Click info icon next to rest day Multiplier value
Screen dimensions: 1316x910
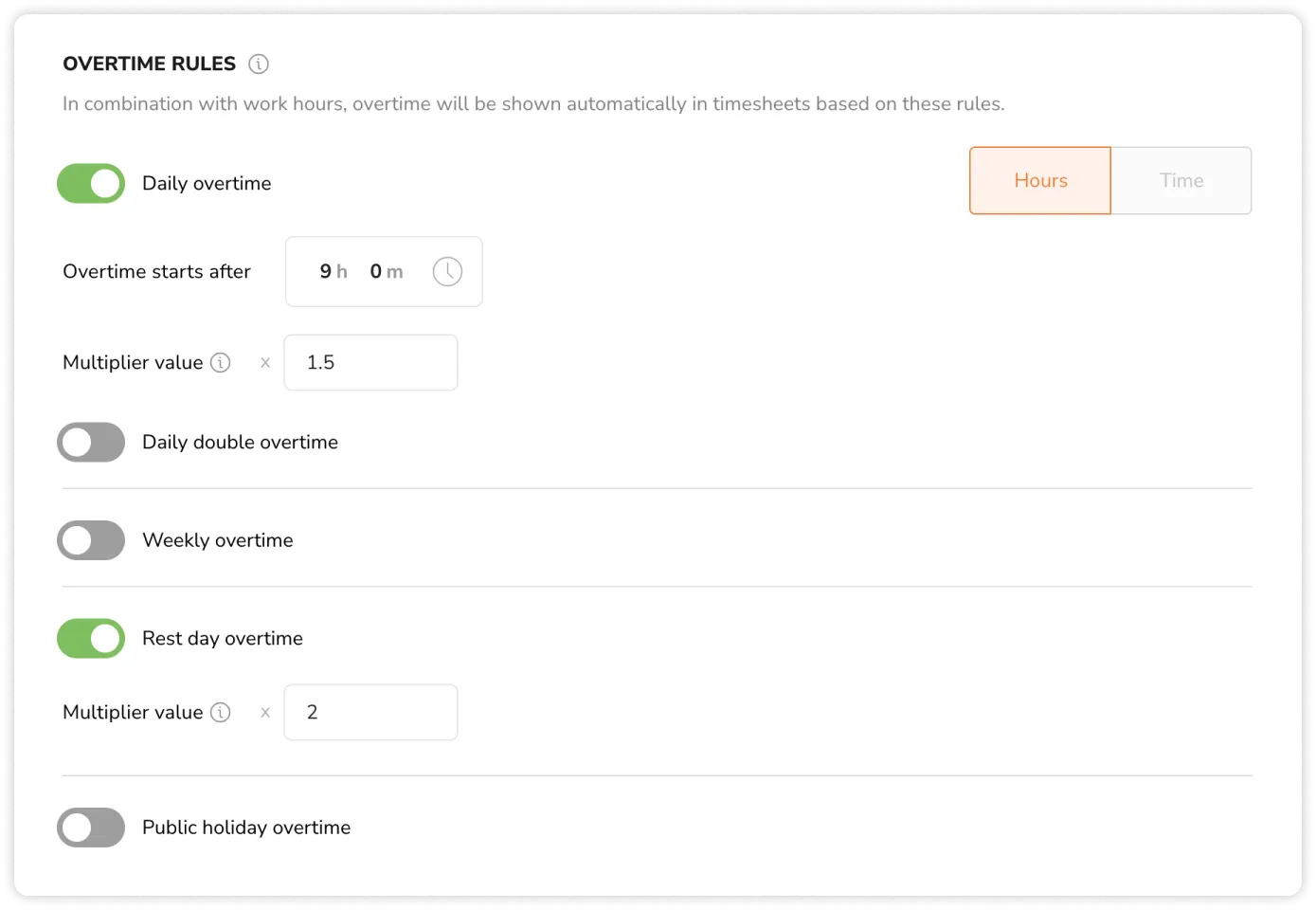tap(221, 713)
